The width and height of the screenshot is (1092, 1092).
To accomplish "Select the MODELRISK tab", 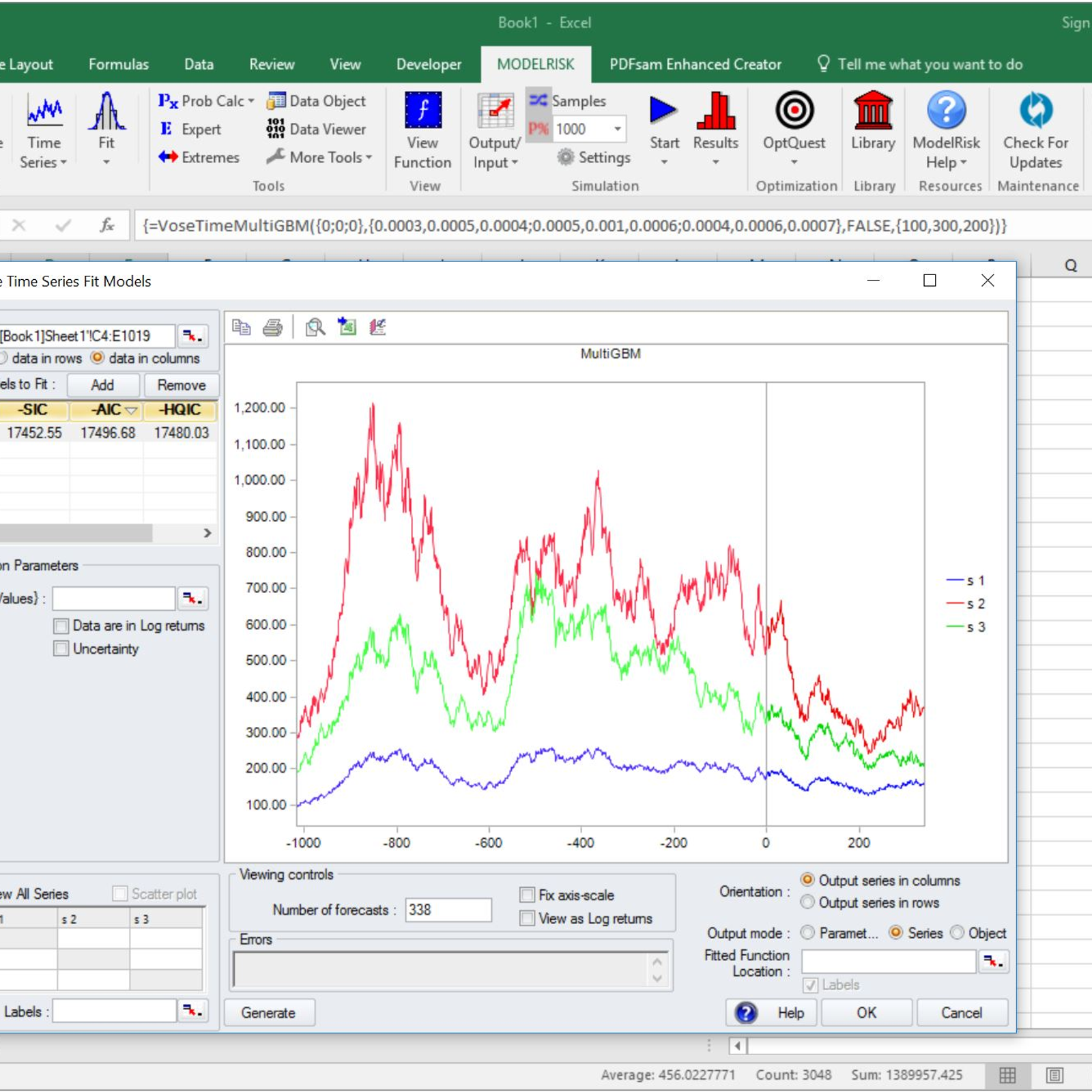I will pyautogui.click(x=536, y=64).
